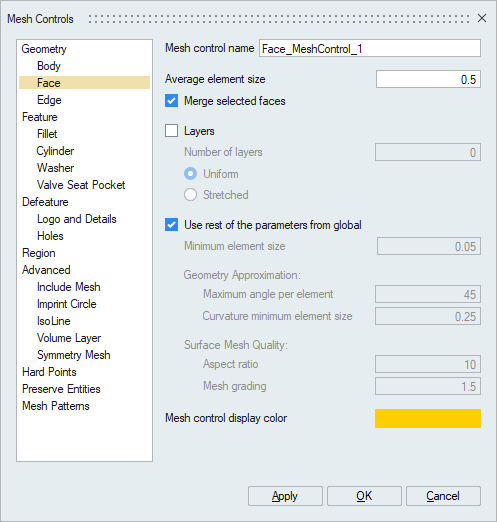Viewport: 497px width, 522px height.
Task: Open Fillet feature mesh control
Action: 47,134
